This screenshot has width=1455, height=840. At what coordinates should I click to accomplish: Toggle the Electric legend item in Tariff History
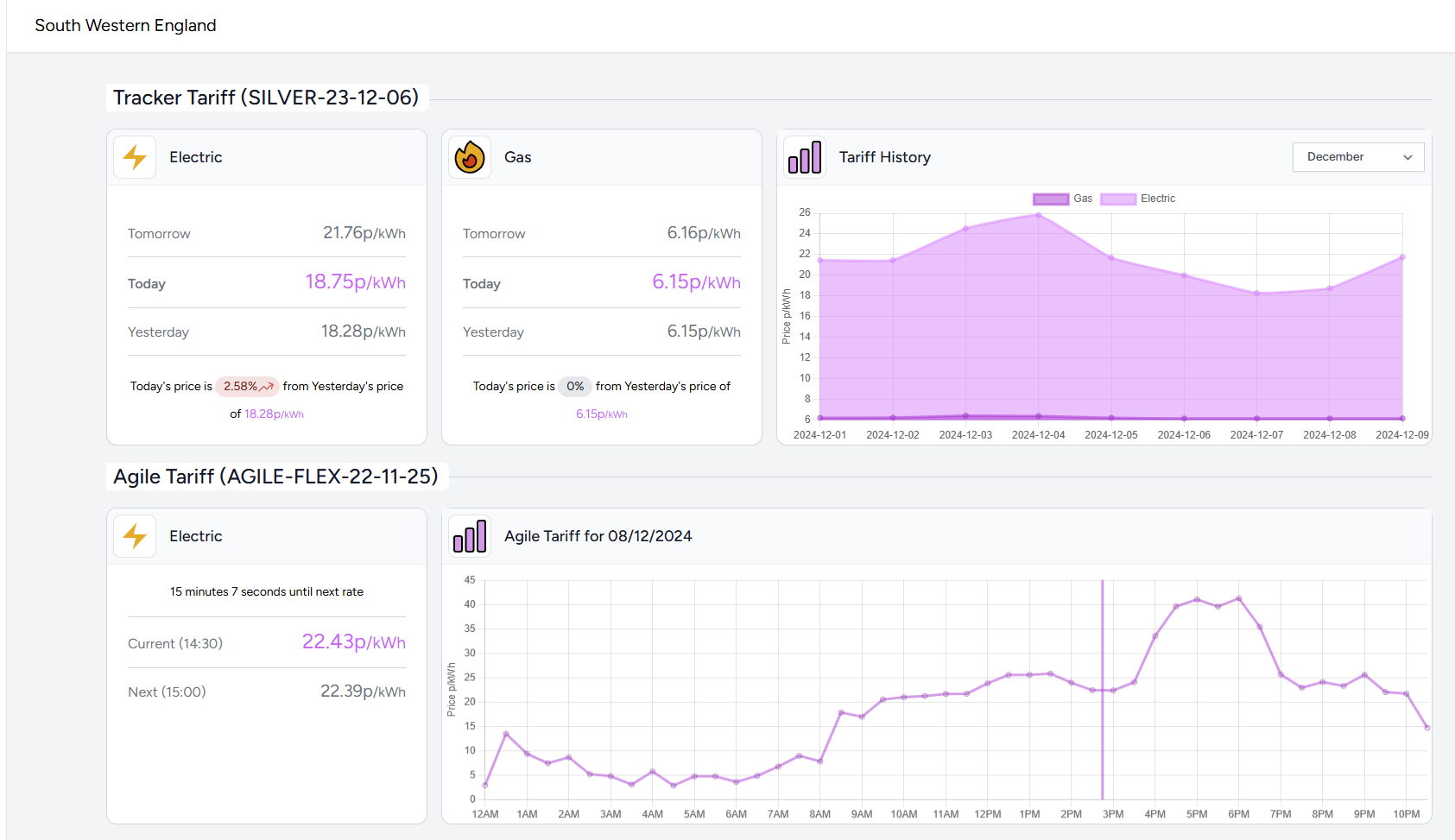[1138, 199]
